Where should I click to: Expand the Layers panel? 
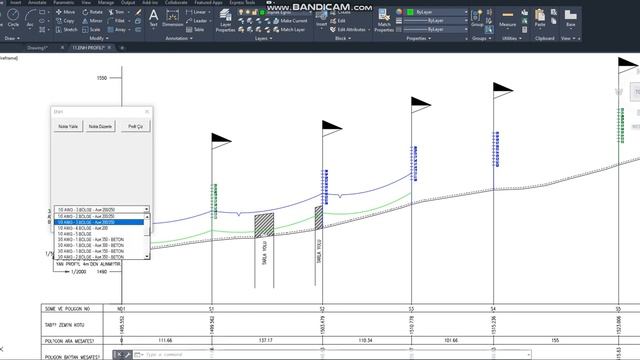tap(264, 38)
